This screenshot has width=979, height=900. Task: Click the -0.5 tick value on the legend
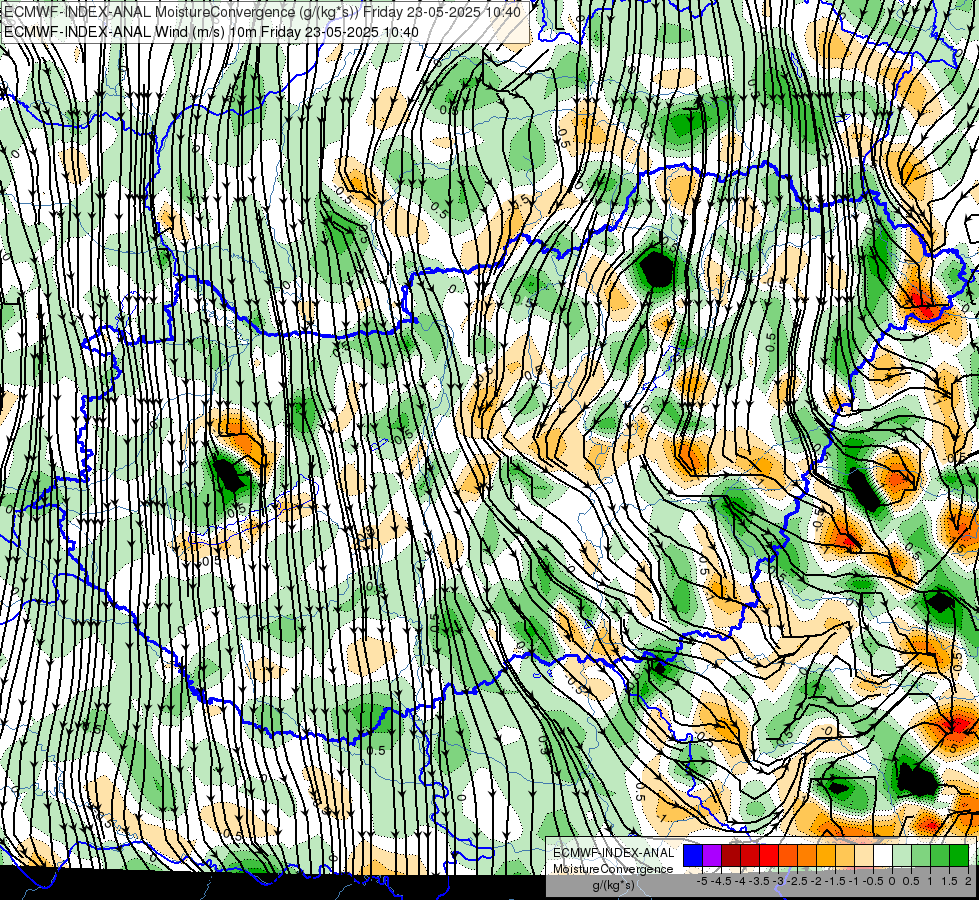[x=873, y=881]
